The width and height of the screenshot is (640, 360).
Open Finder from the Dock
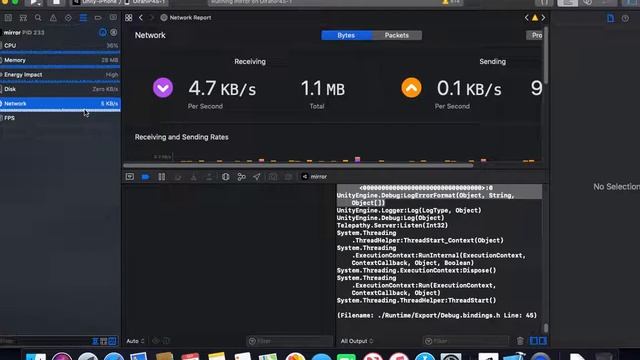click(36, 356)
